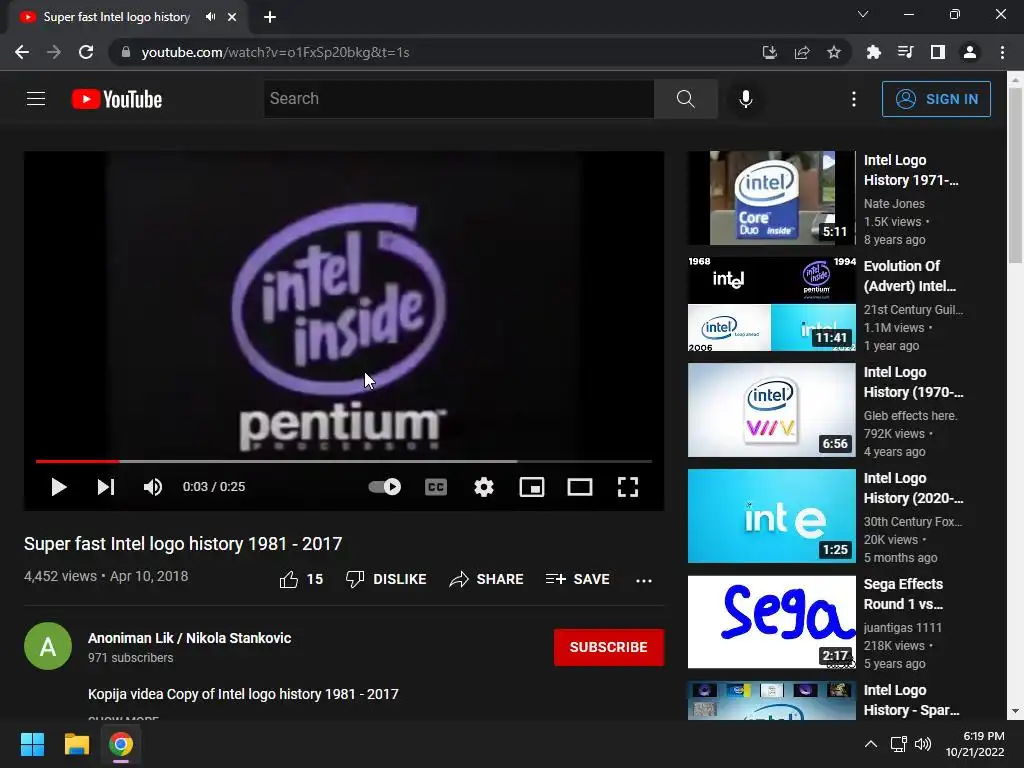1024x768 pixels.
Task: Open Anoniman Lik / Nikola Stankovic channel
Action: (189, 638)
